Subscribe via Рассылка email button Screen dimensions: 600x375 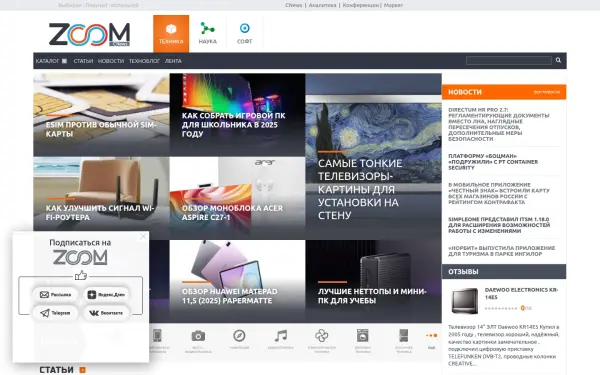tap(55, 295)
